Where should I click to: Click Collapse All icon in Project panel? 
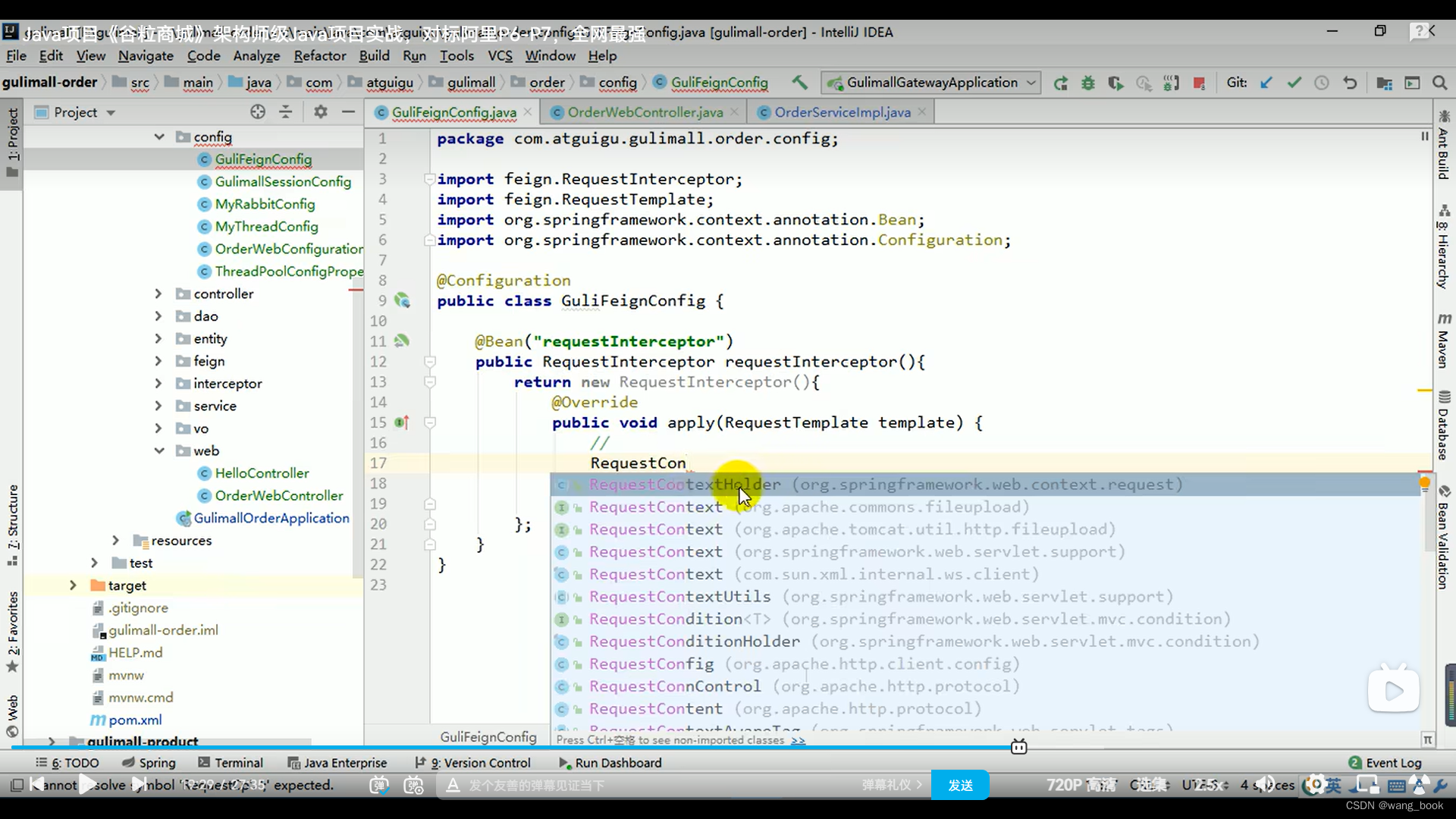pyautogui.click(x=286, y=112)
